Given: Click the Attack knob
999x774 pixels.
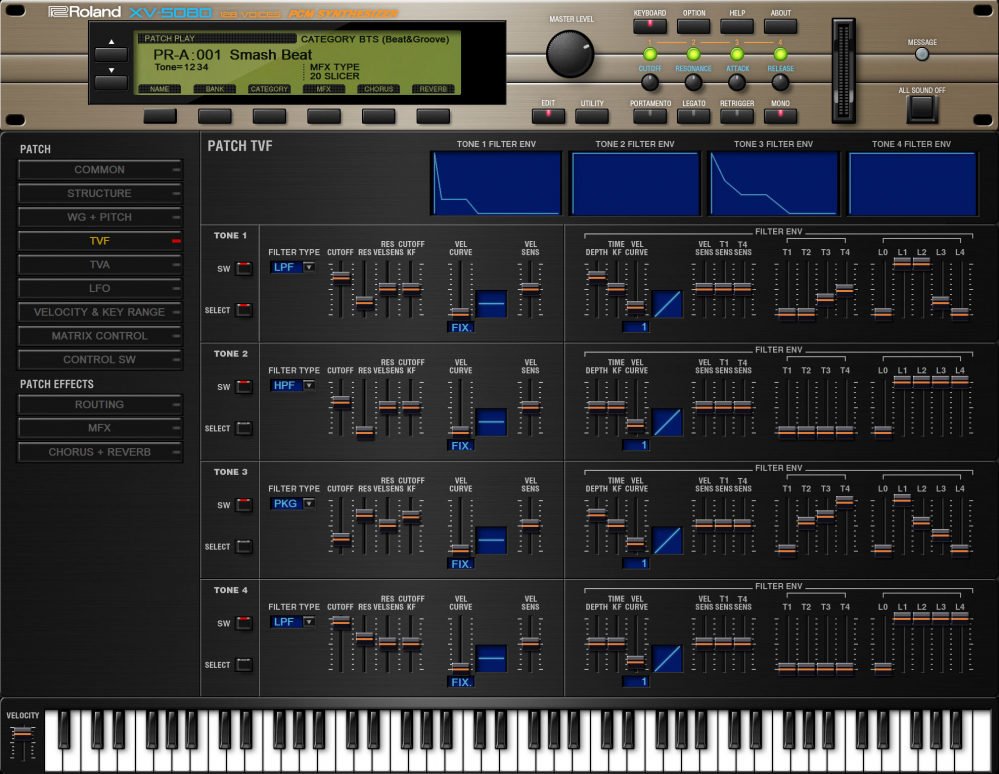Looking at the screenshot, I should pyautogui.click(x=737, y=82).
